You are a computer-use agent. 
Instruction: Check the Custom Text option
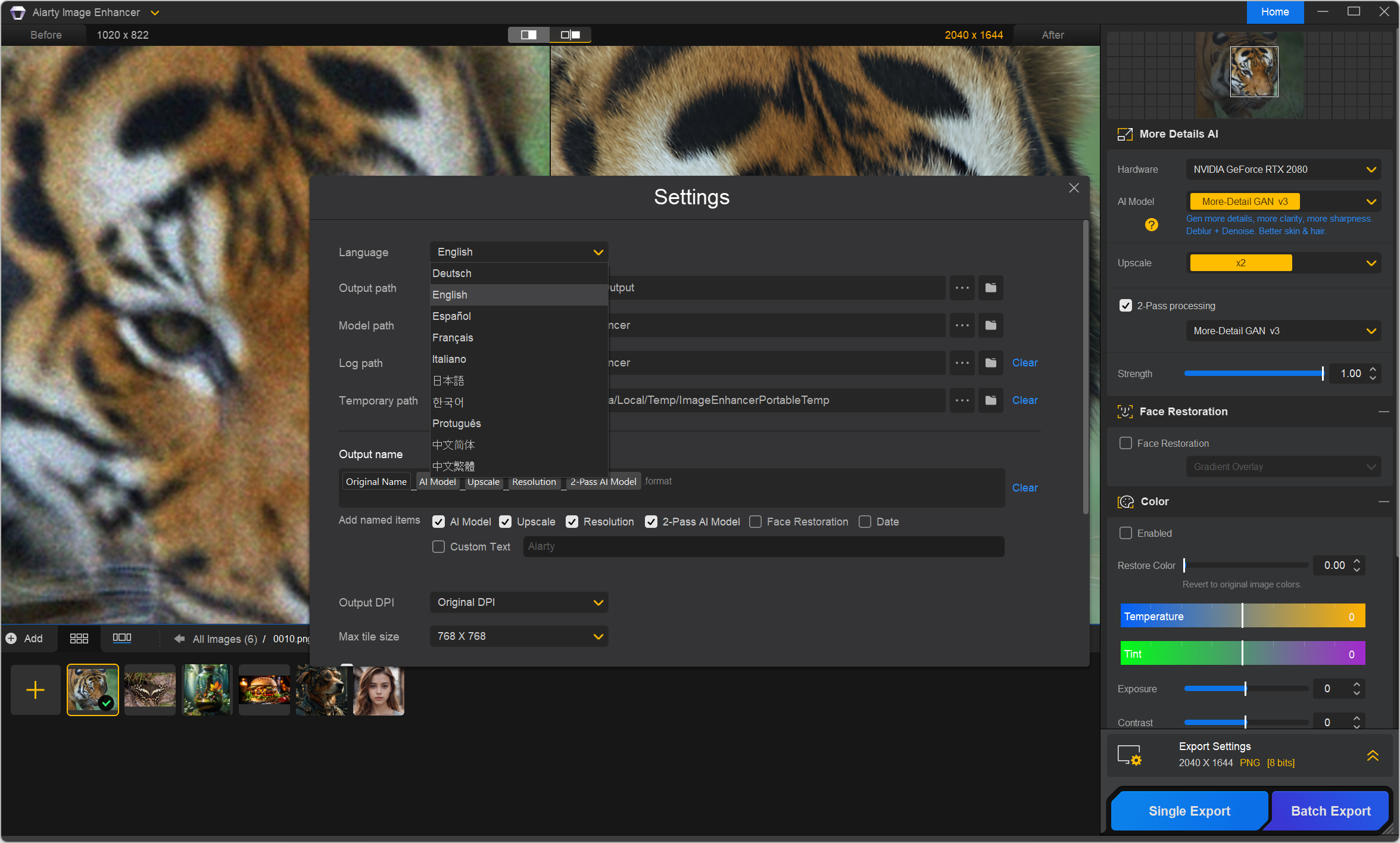click(438, 547)
